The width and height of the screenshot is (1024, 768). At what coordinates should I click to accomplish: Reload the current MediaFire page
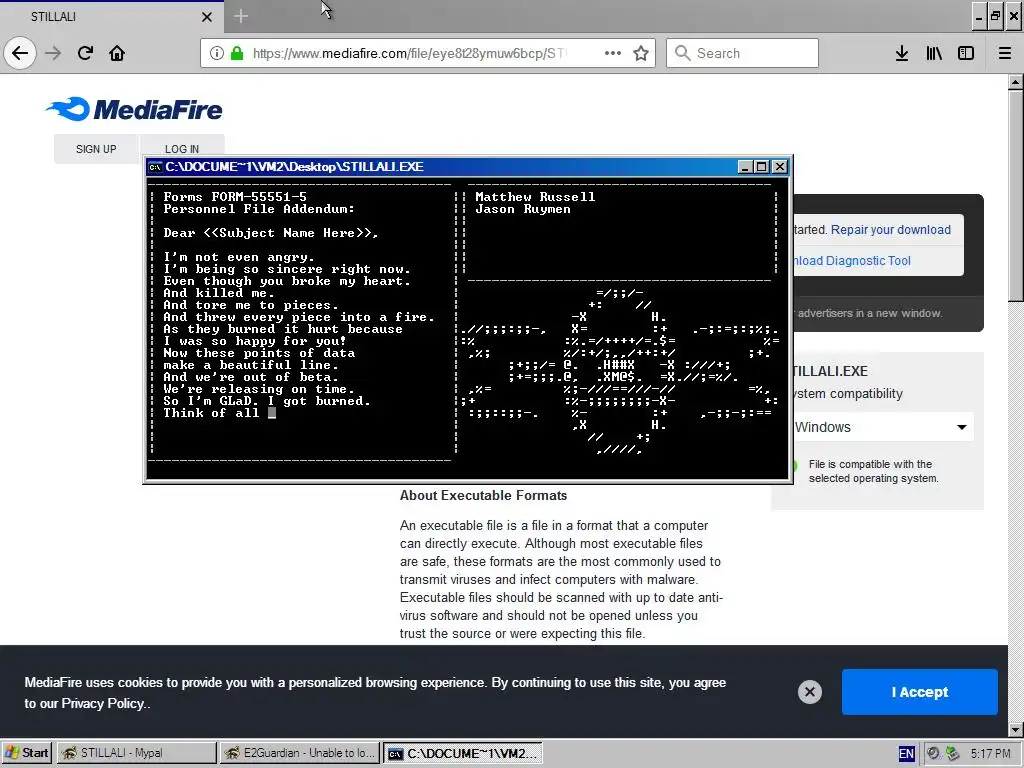(85, 53)
